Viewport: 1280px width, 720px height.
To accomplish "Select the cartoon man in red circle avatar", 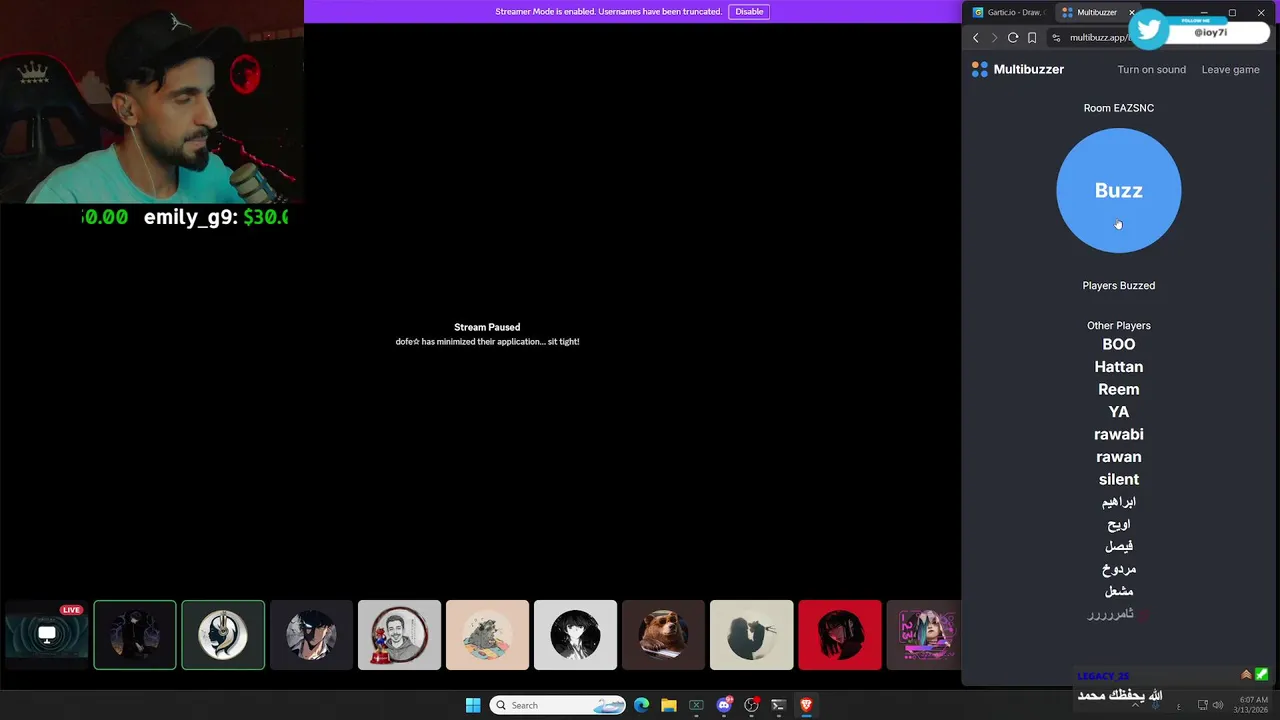I will [x=399, y=635].
